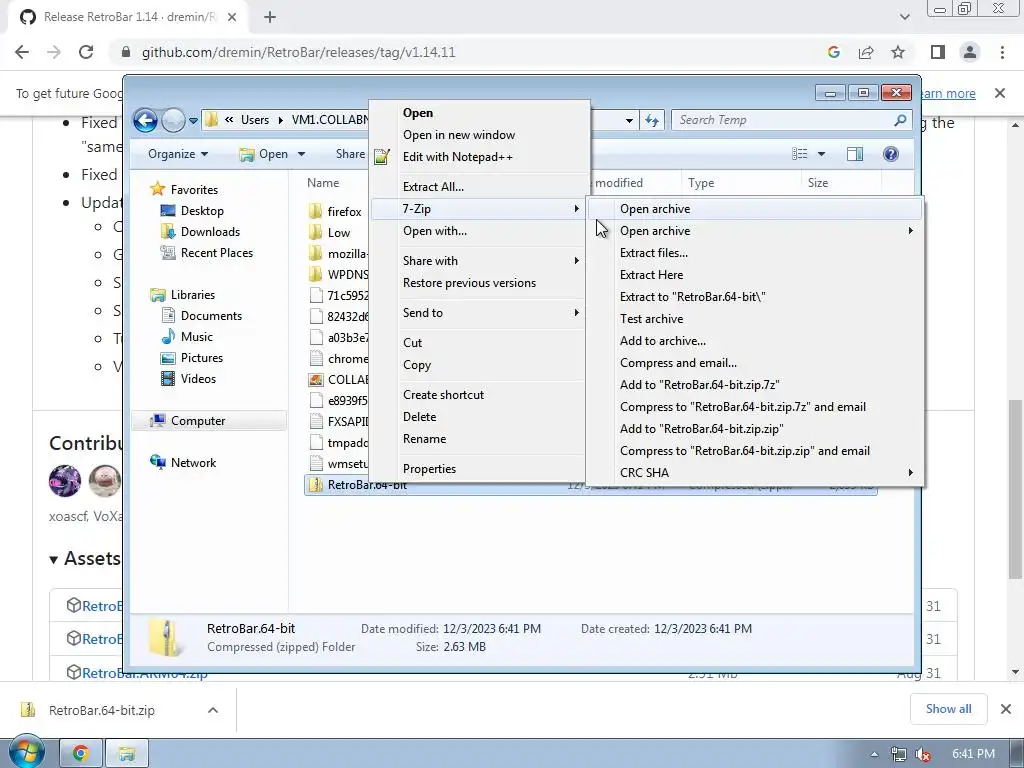
Task: Choose Delete in context menu
Action: click(479, 417)
